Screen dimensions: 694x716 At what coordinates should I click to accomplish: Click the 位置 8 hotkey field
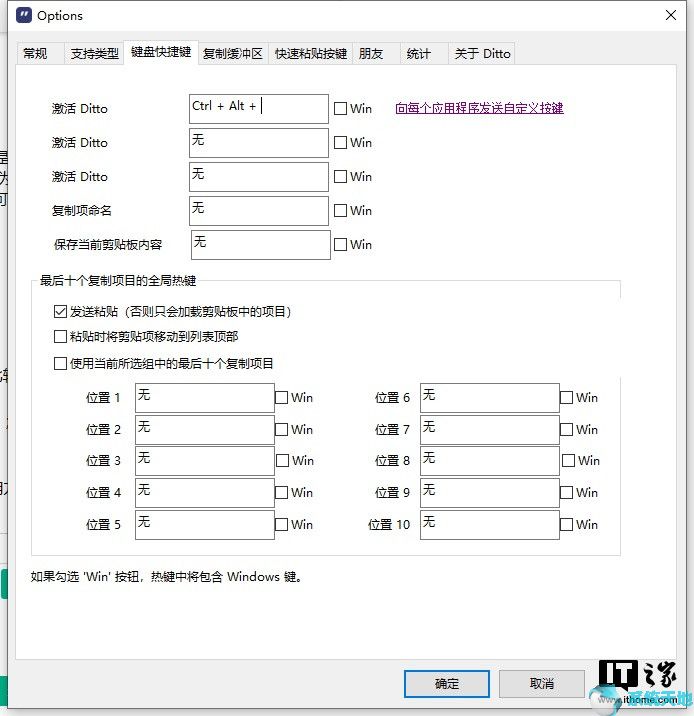(489, 461)
